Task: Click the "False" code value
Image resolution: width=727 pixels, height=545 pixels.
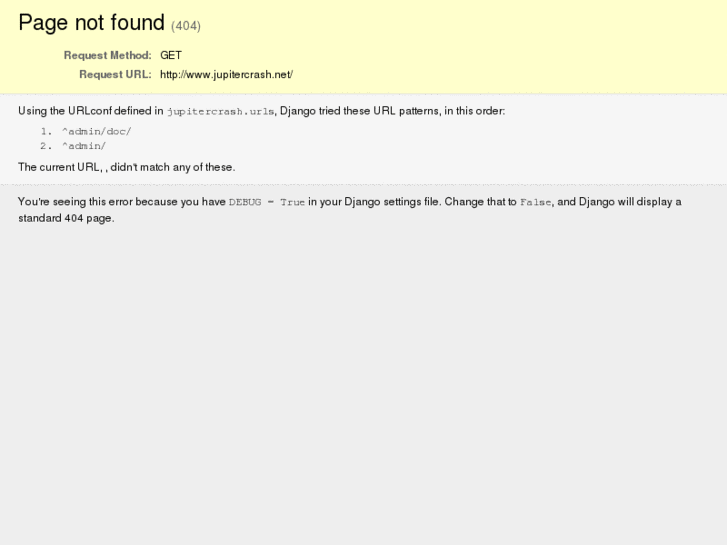Action: (535, 202)
